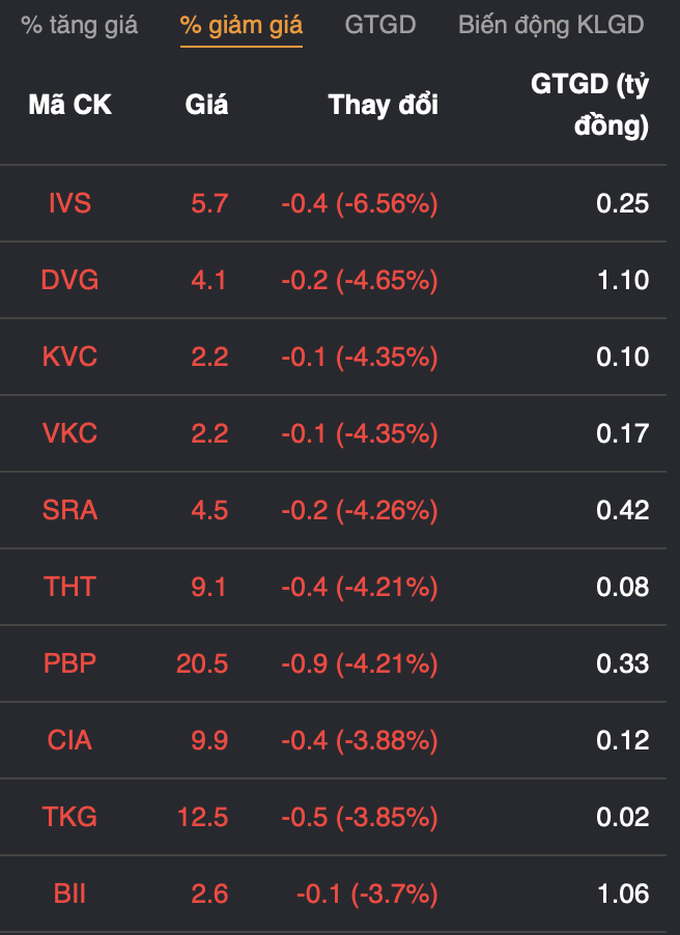The height and width of the screenshot is (935, 680).
Task: Click the CIA stock code
Action: pos(70,740)
